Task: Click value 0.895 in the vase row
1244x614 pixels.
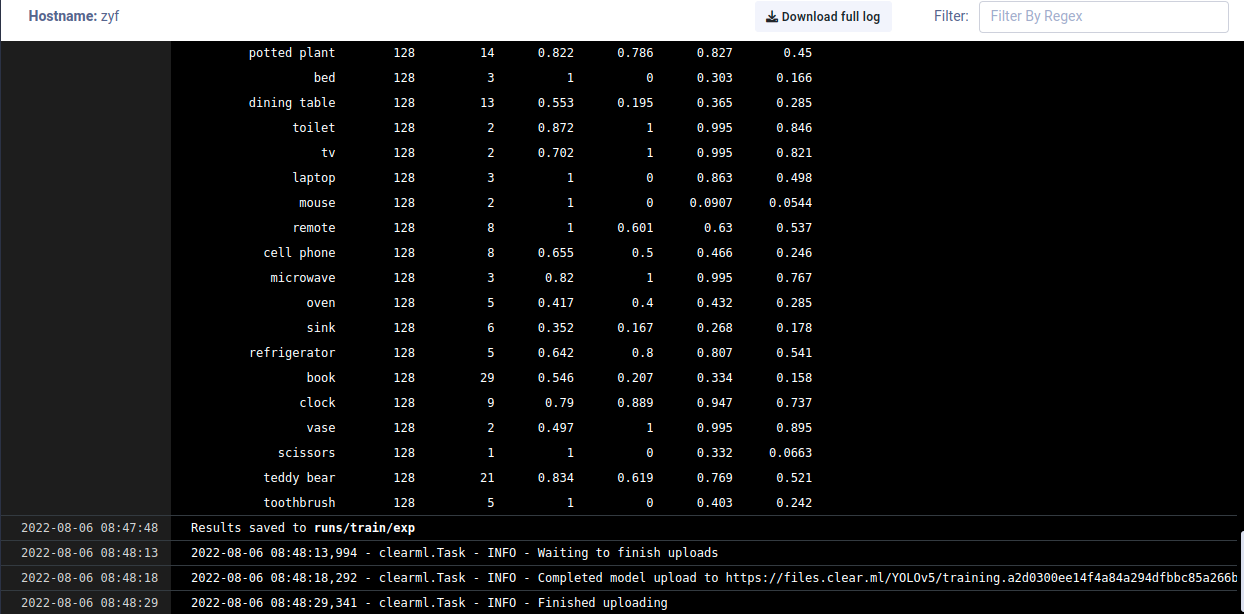Action: (x=794, y=428)
